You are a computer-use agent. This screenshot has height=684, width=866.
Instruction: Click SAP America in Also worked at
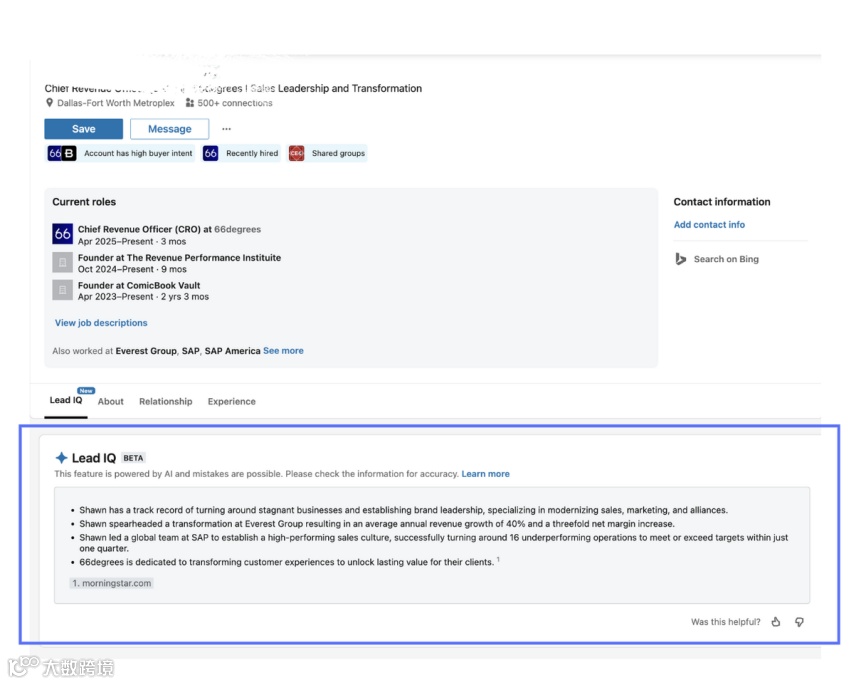coord(232,351)
